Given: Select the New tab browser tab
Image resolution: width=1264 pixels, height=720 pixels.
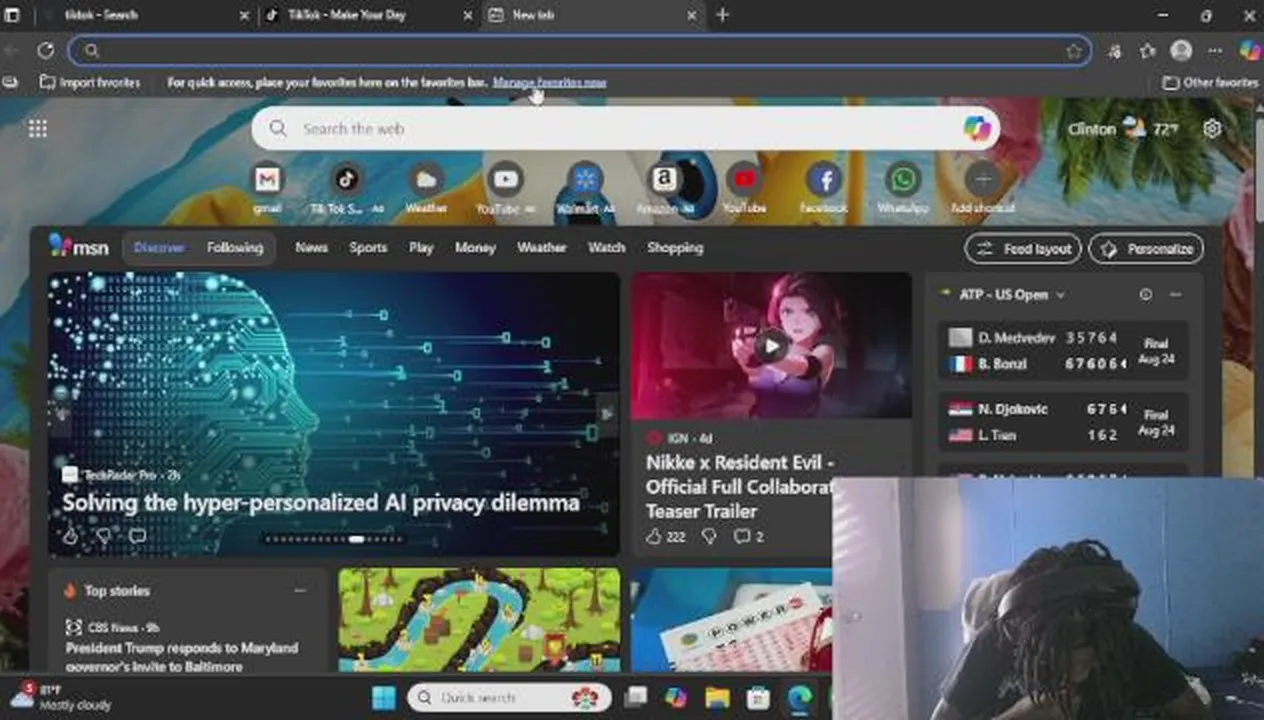Looking at the screenshot, I should point(594,15).
